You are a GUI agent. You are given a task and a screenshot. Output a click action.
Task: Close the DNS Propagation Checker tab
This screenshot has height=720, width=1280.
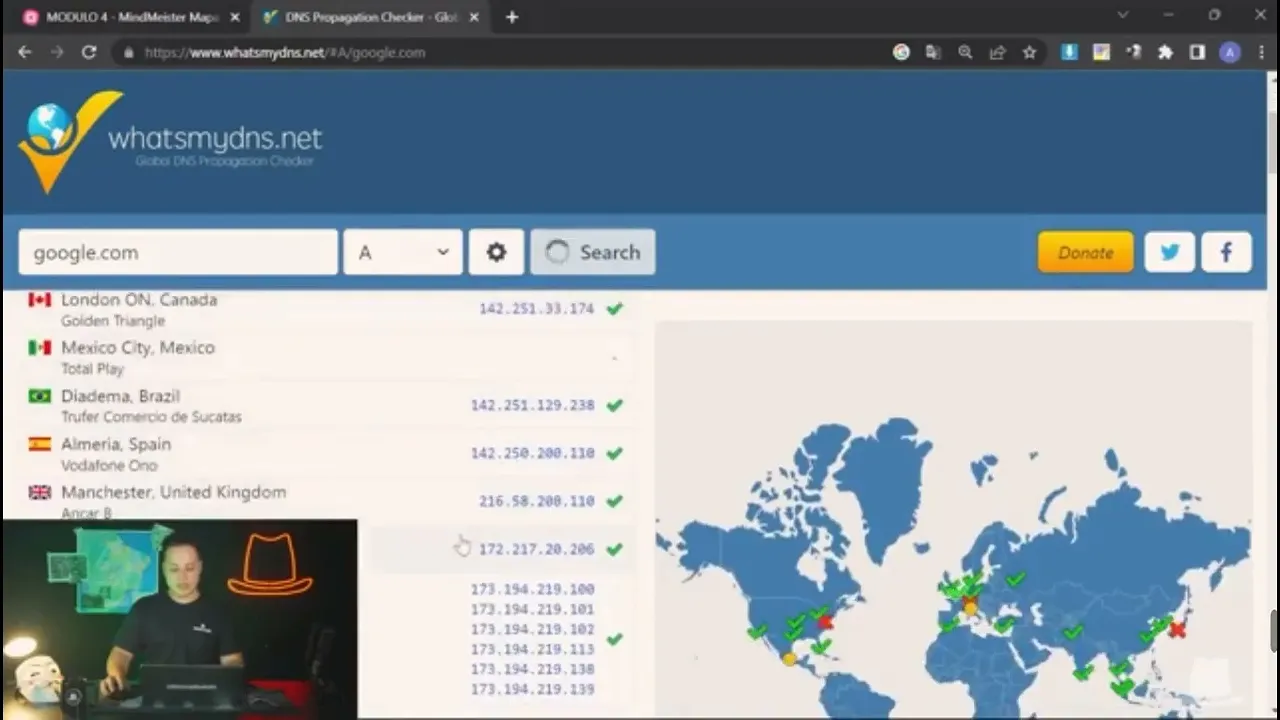tap(474, 17)
